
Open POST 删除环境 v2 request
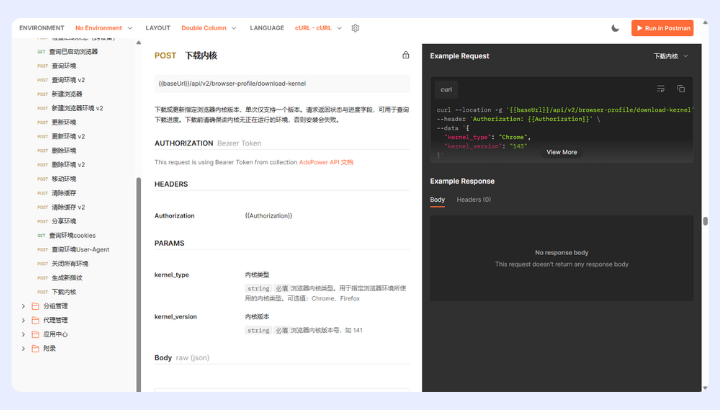61,165
